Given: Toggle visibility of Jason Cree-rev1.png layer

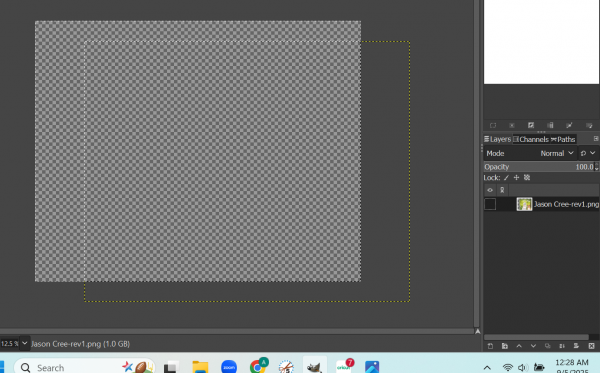Looking at the screenshot, I should tap(490, 204).
